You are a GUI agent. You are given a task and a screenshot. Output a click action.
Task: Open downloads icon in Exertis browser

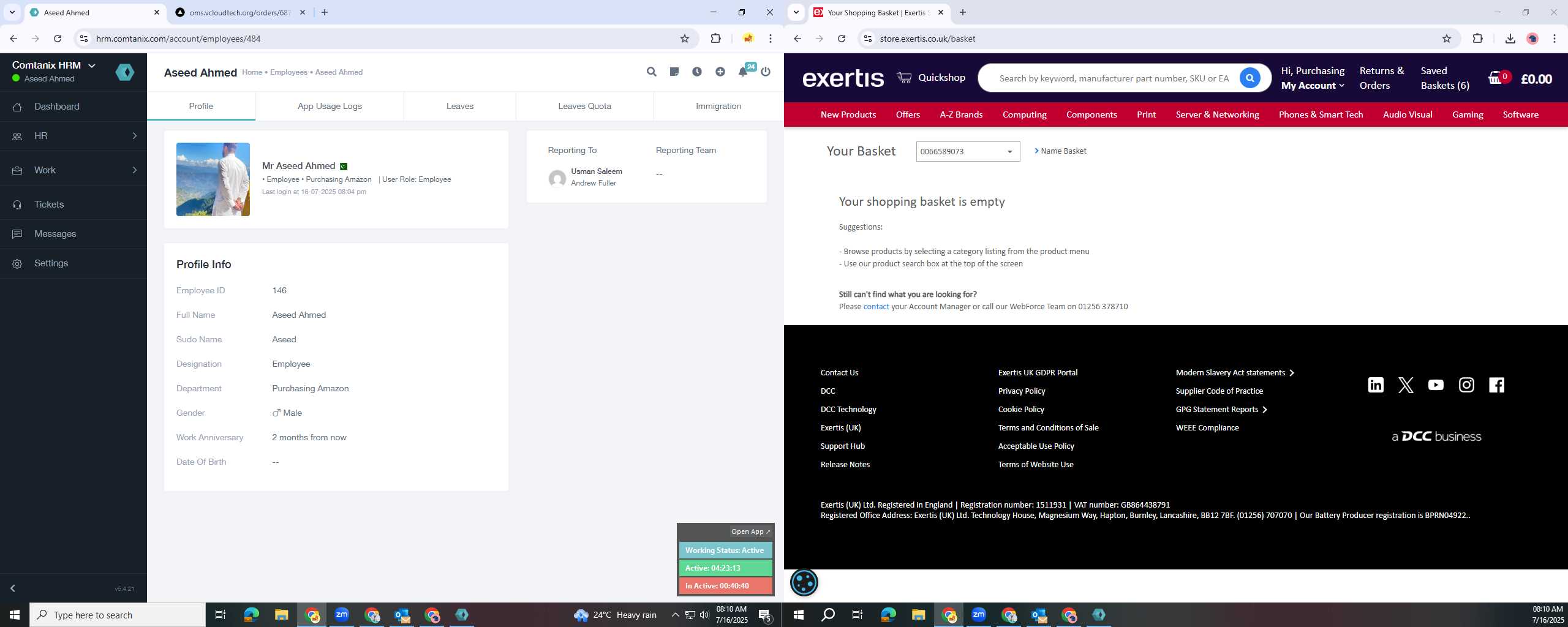click(1510, 39)
